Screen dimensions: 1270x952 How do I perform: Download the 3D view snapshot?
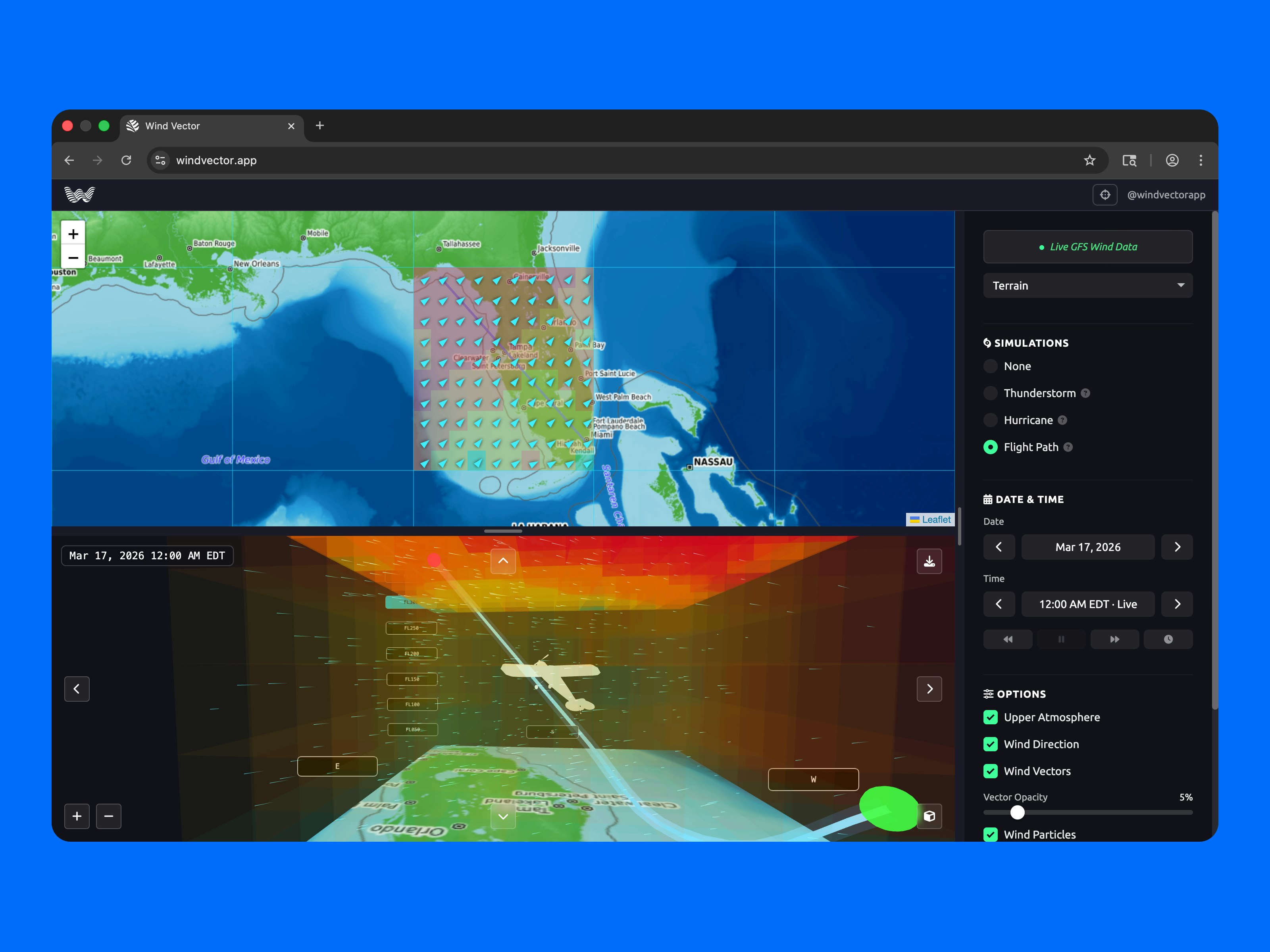[x=929, y=561]
